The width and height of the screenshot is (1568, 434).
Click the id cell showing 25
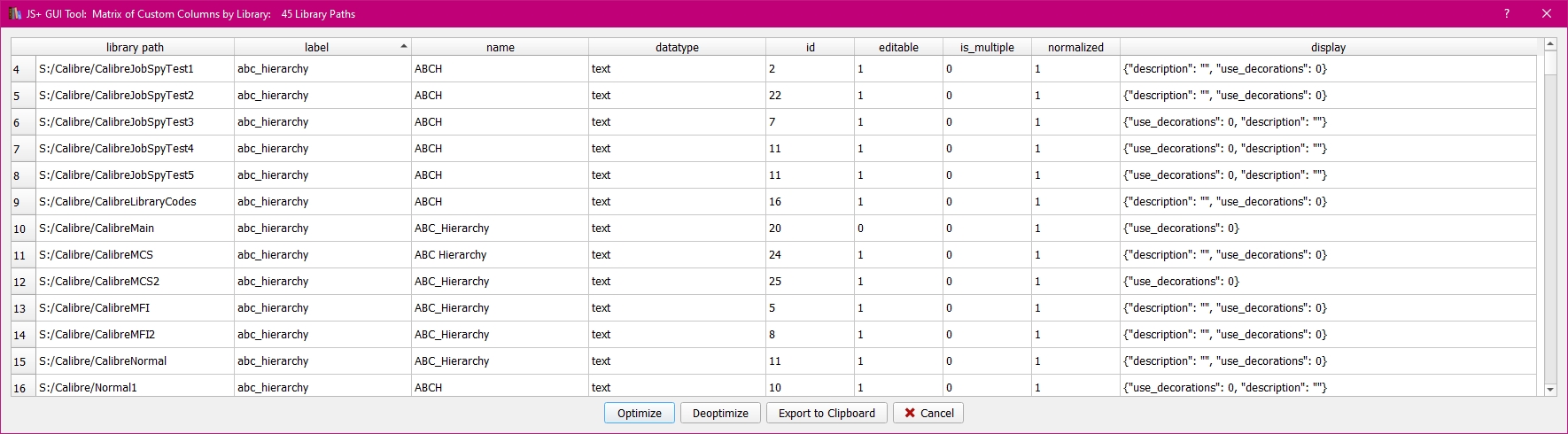pos(810,282)
